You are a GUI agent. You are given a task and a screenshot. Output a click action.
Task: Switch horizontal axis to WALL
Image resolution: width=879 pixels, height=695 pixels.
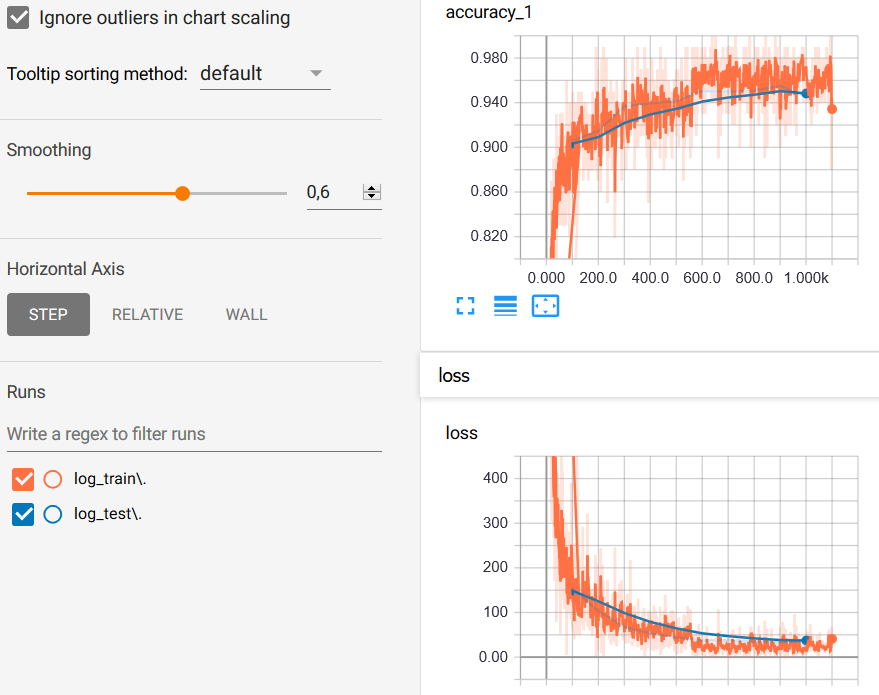point(246,314)
